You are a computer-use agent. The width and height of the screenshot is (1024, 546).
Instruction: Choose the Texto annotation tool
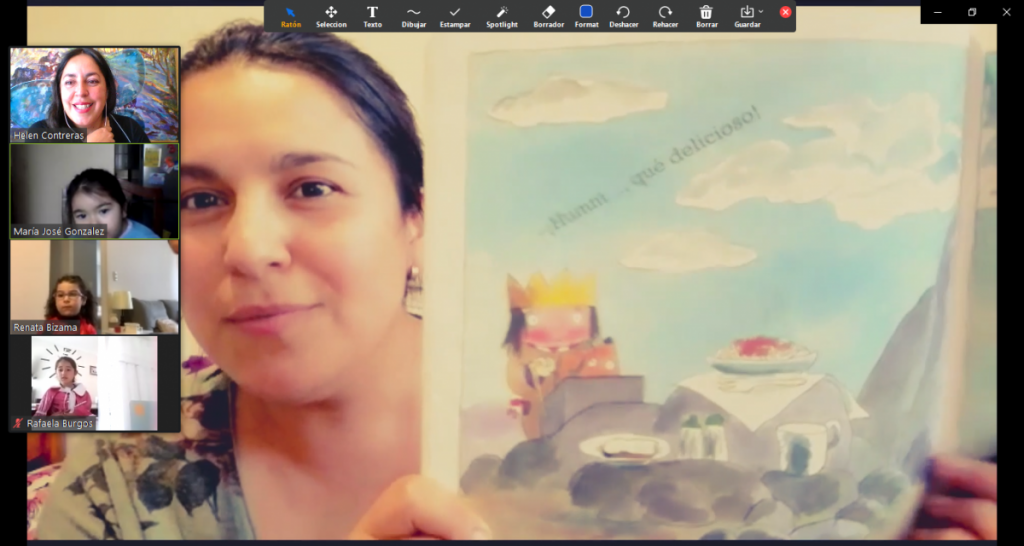[x=372, y=16]
